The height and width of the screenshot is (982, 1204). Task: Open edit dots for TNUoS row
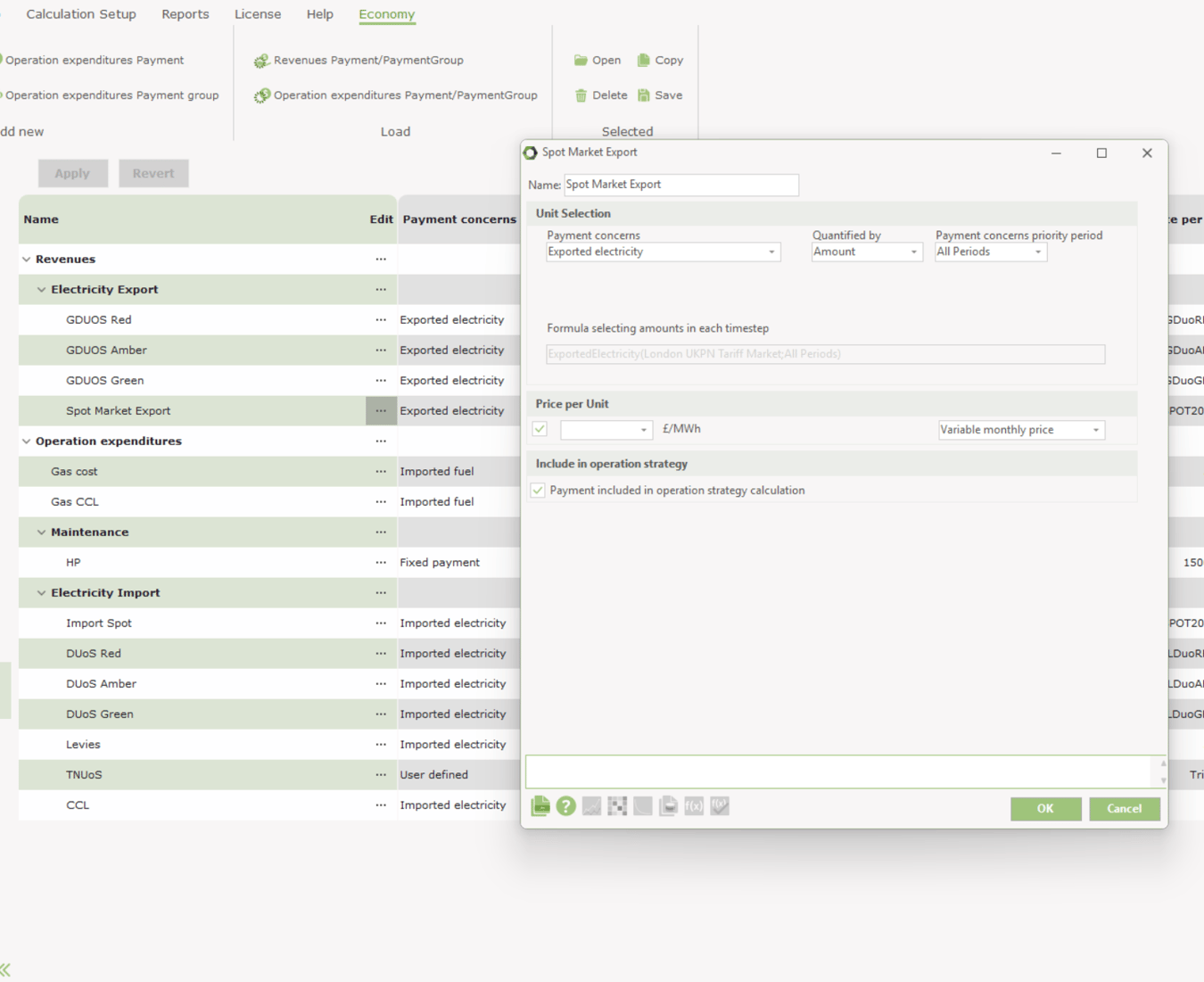[x=381, y=775]
